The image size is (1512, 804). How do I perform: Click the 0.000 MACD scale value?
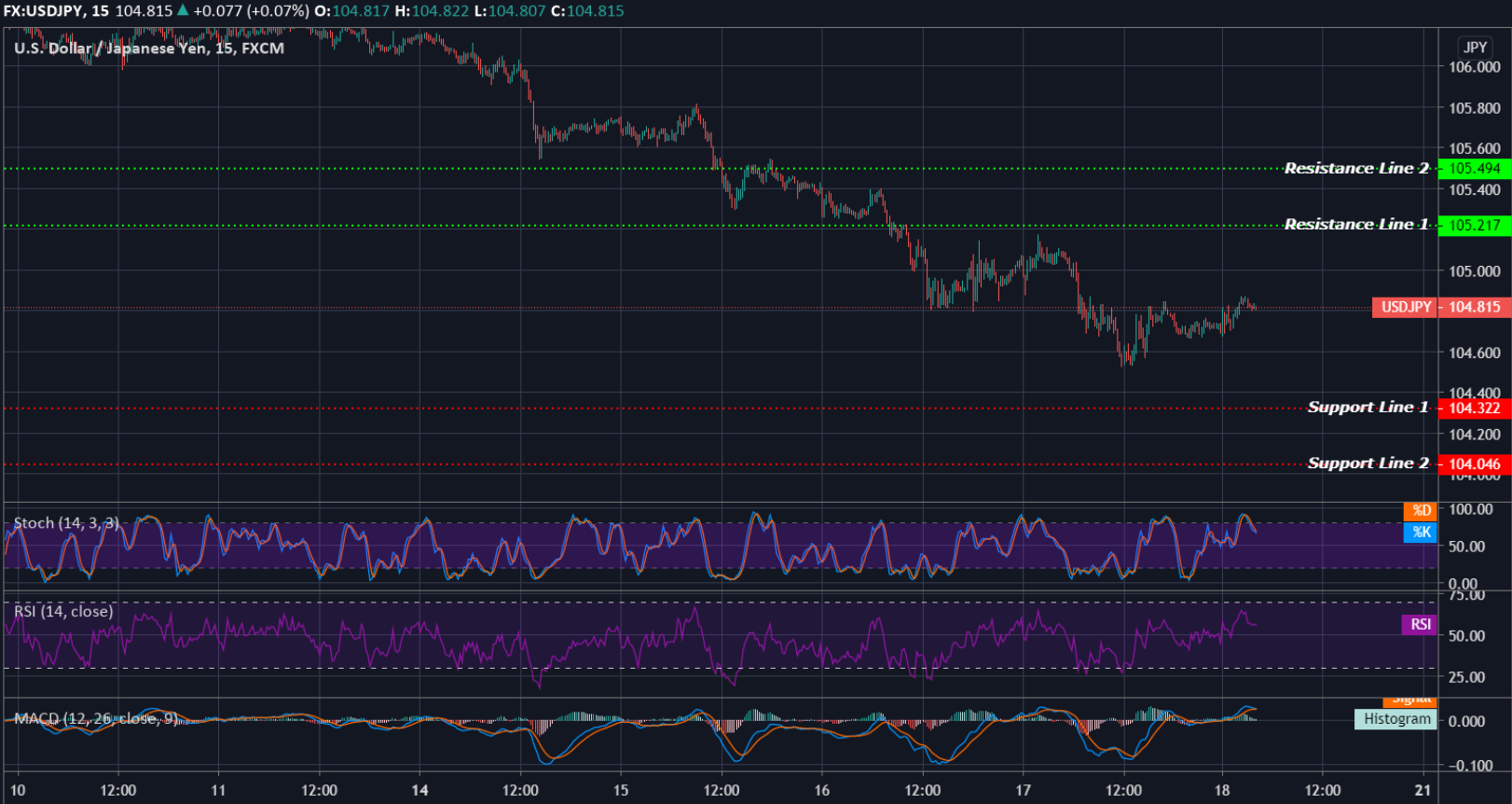pyautogui.click(x=1467, y=721)
